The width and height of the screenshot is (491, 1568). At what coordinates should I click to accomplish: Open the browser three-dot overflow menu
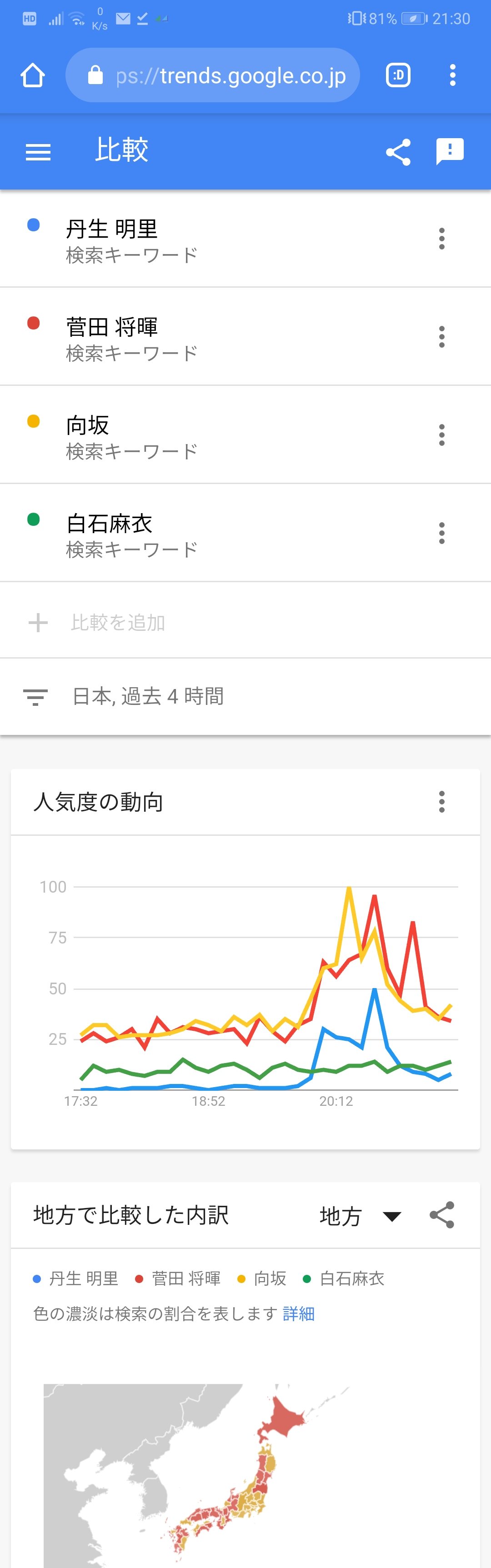click(452, 75)
